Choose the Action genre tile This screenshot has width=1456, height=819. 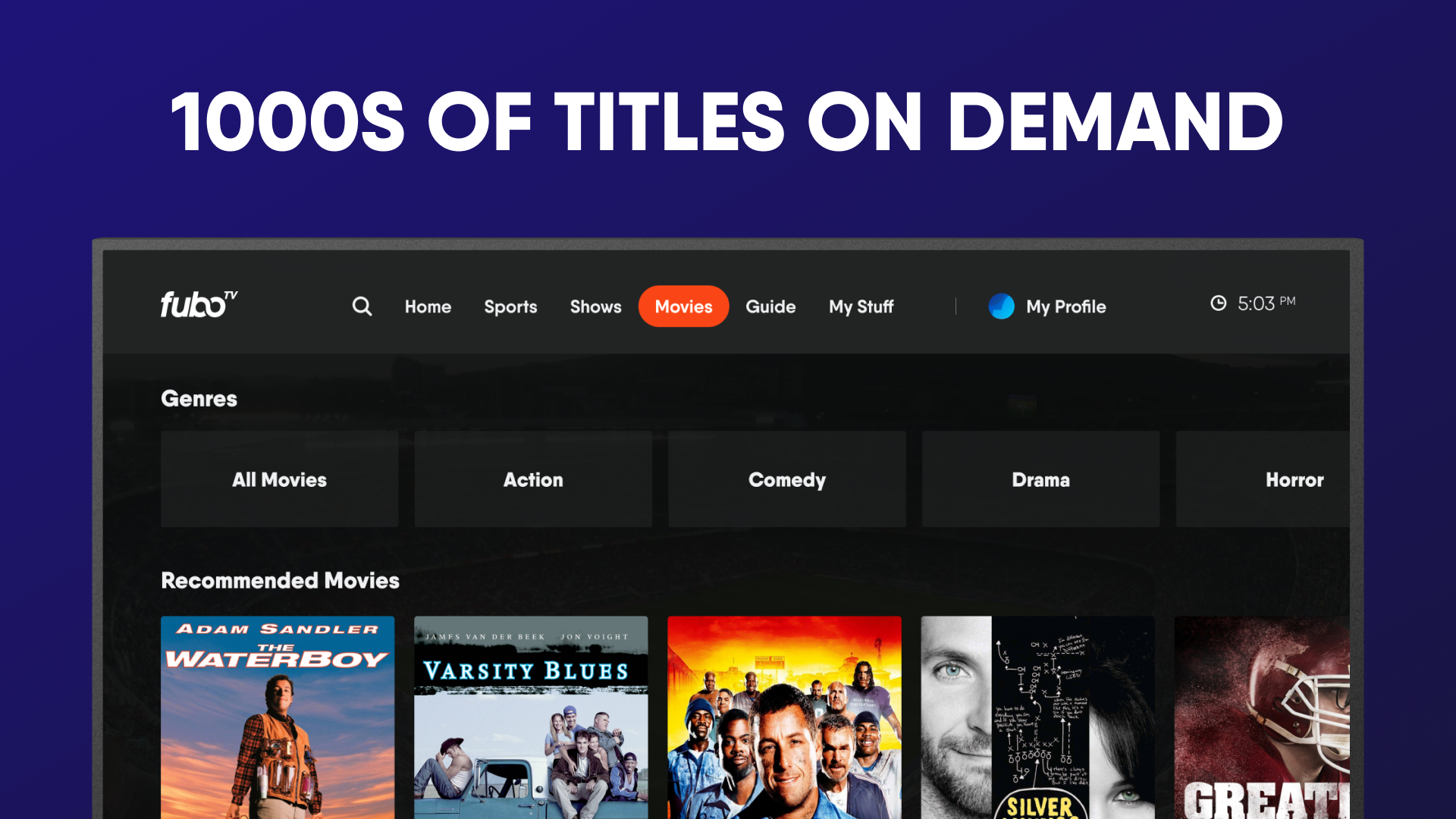point(533,479)
